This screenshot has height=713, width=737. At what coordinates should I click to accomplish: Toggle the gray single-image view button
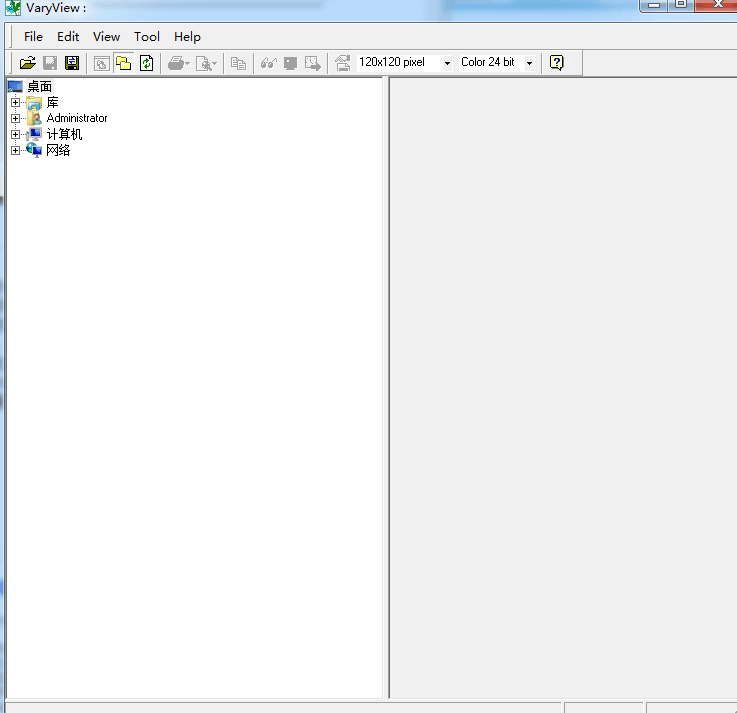[x=102, y=63]
